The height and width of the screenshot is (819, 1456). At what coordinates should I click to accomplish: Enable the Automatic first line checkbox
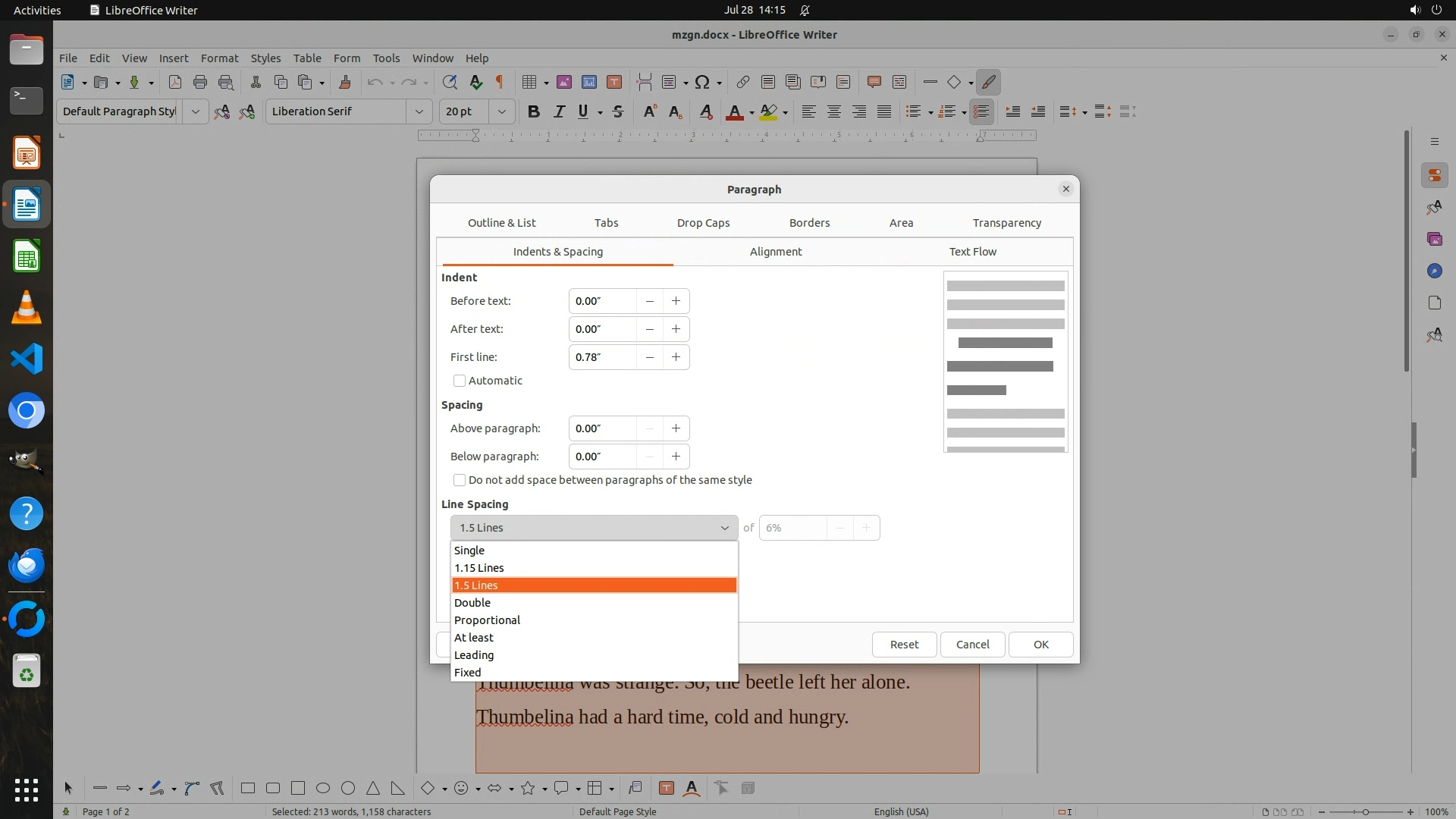point(460,381)
